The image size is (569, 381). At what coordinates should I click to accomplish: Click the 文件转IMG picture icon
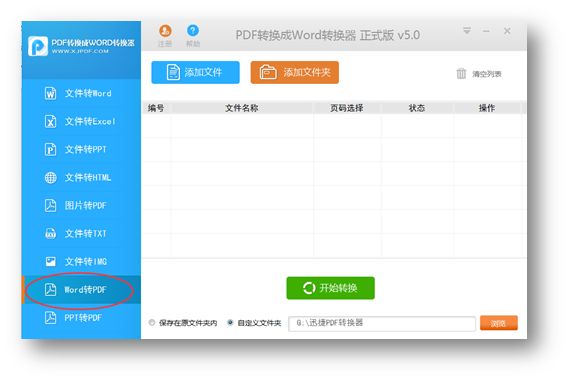pos(50,262)
